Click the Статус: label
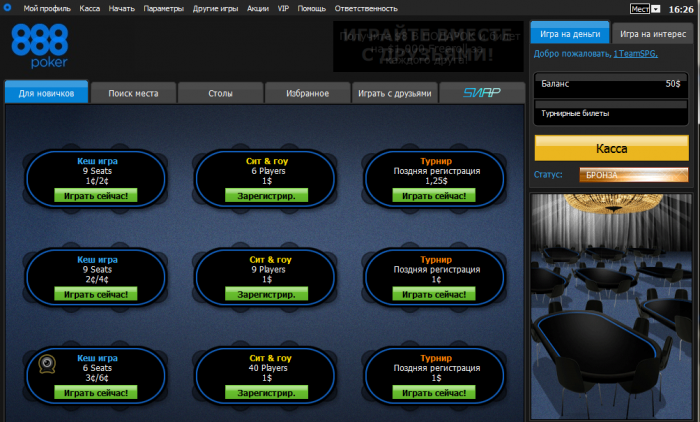Image resolution: width=700 pixels, height=422 pixels. click(x=548, y=175)
